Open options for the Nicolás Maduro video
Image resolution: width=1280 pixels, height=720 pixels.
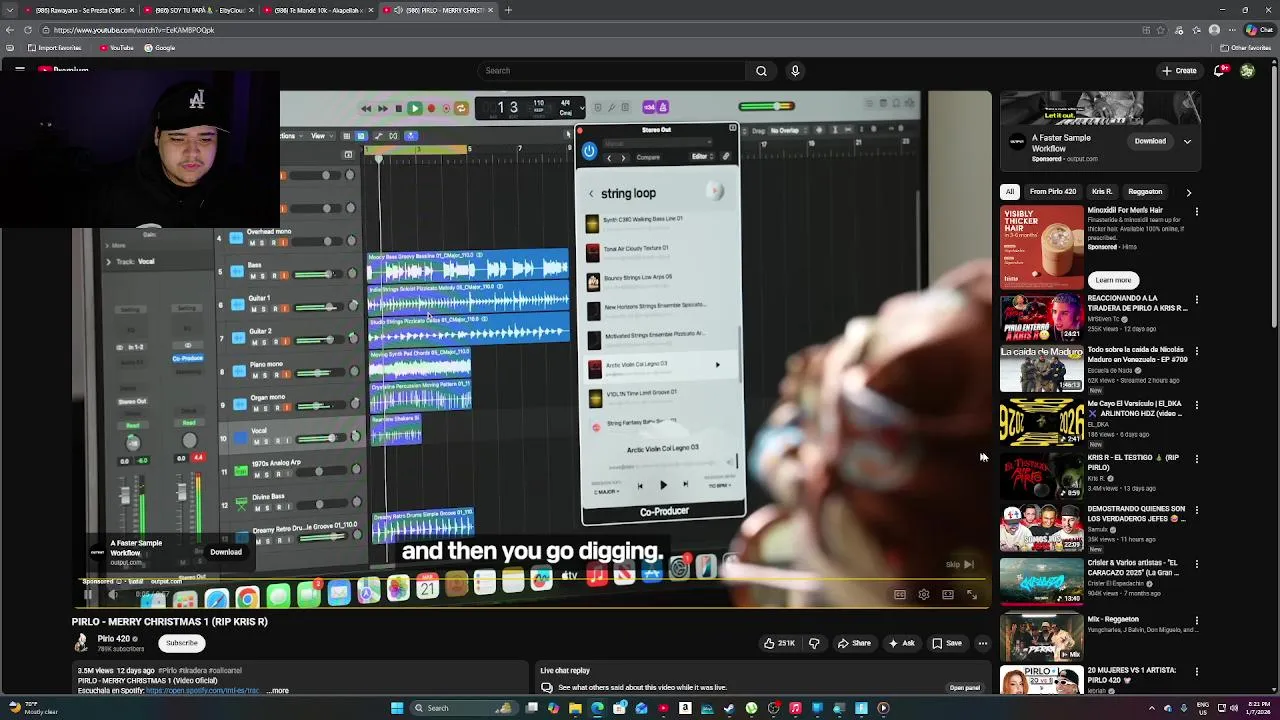coord(1197,352)
